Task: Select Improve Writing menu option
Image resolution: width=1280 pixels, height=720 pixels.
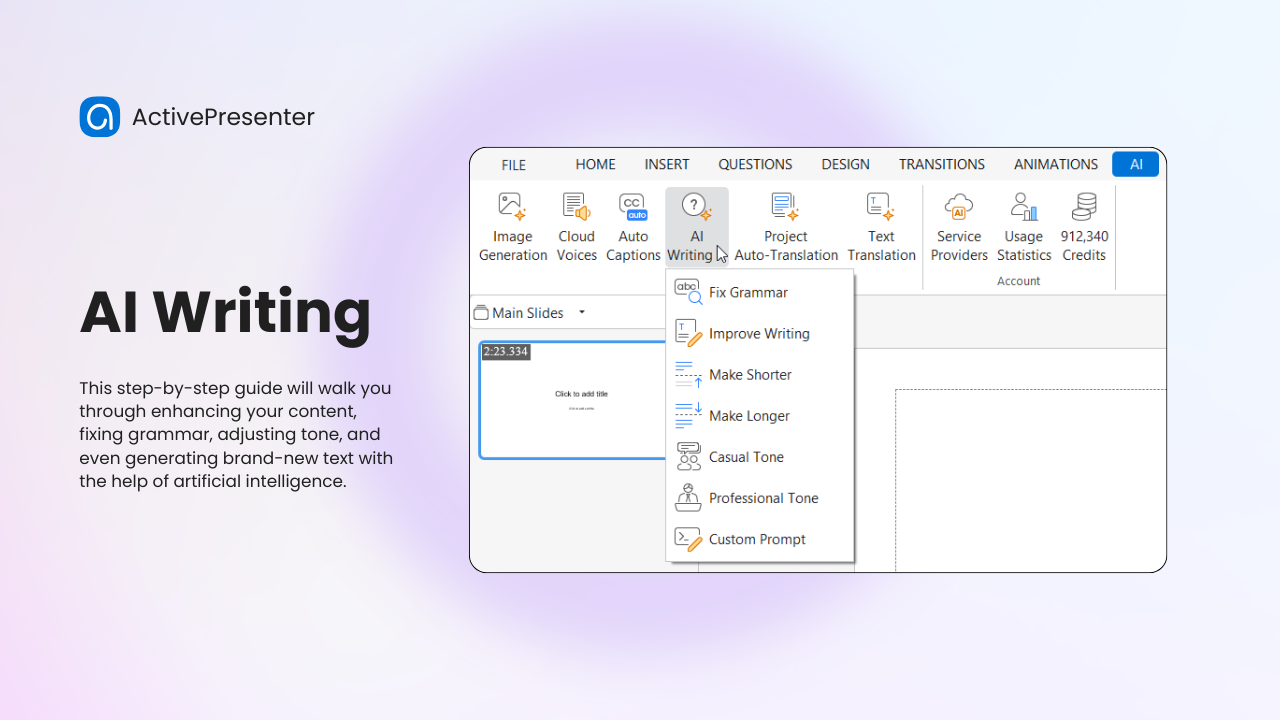Action: tap(759, 334)
